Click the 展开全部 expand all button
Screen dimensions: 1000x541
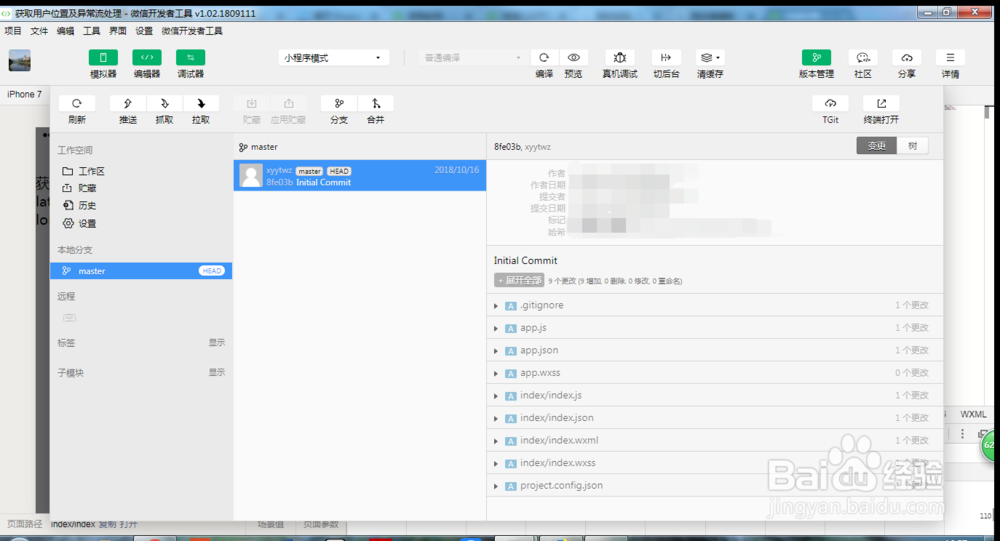click(x=519, y=280)
